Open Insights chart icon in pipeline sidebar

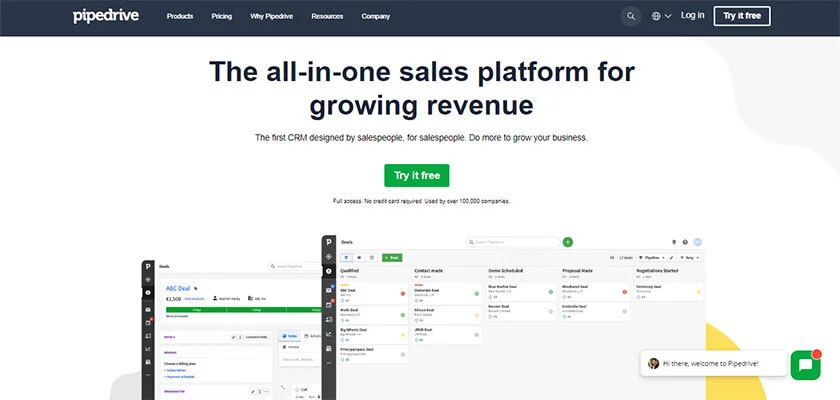[x=329, y=334]
